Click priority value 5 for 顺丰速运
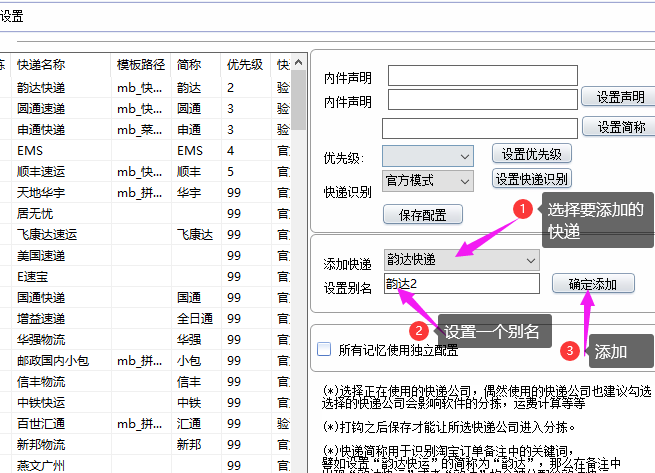This screenshot has height=473, width=655. 231,172
